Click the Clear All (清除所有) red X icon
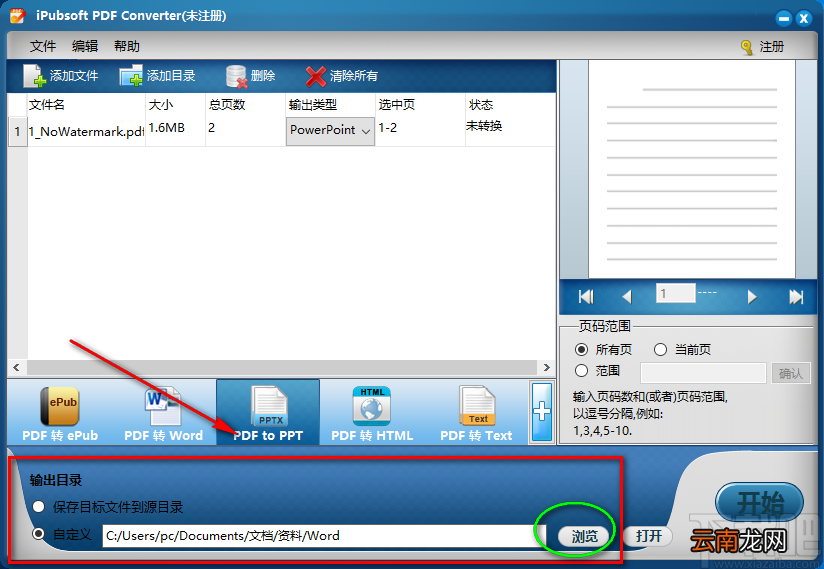 pyautogui.click(x=315, y=77)
